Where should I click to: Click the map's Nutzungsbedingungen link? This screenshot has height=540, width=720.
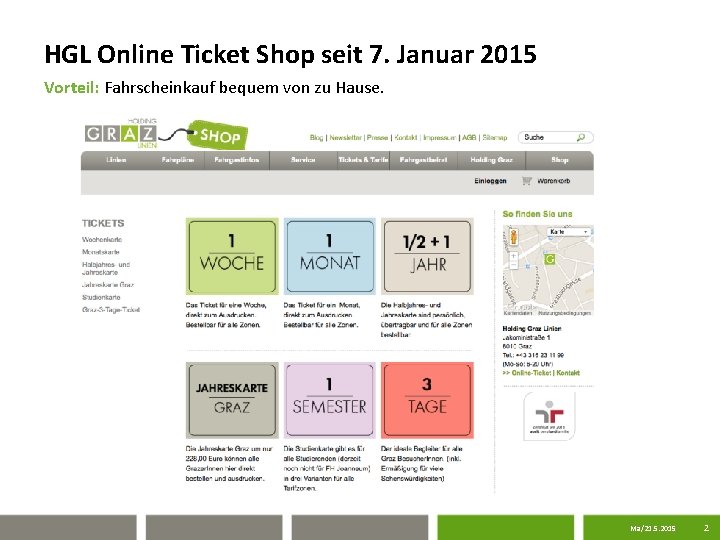(564, 313)
